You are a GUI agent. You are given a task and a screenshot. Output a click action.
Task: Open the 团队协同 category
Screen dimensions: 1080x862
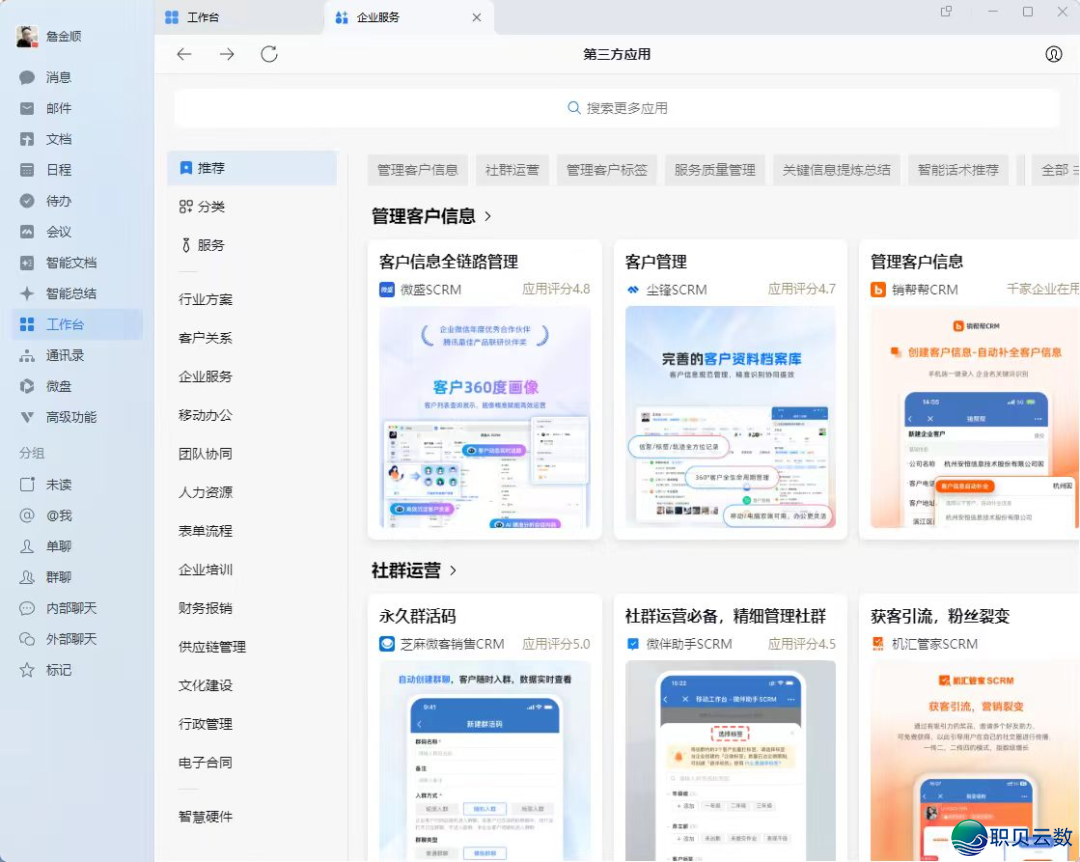pos(205,453)
